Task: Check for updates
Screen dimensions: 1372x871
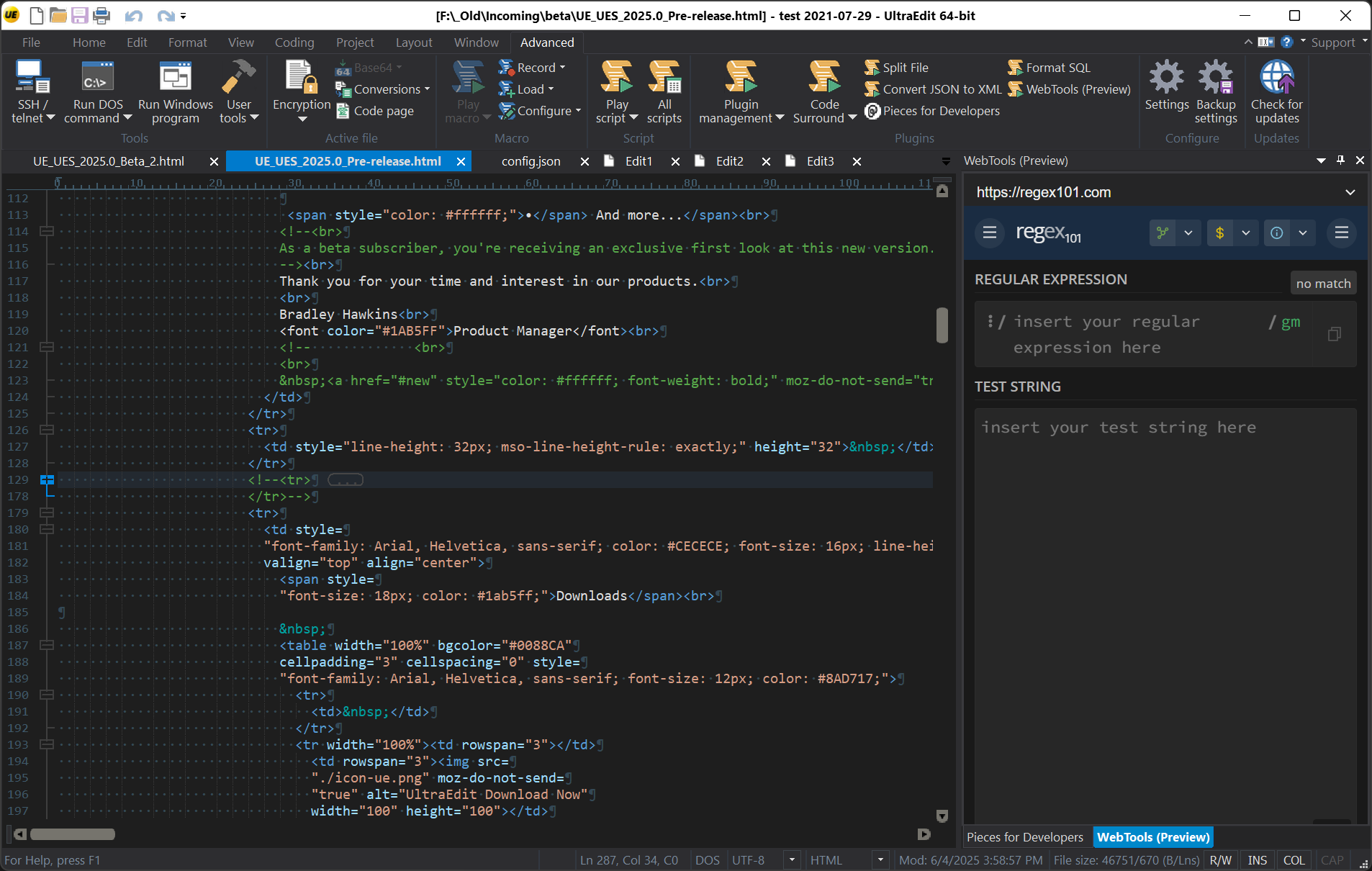Action: click(1276, 92)
